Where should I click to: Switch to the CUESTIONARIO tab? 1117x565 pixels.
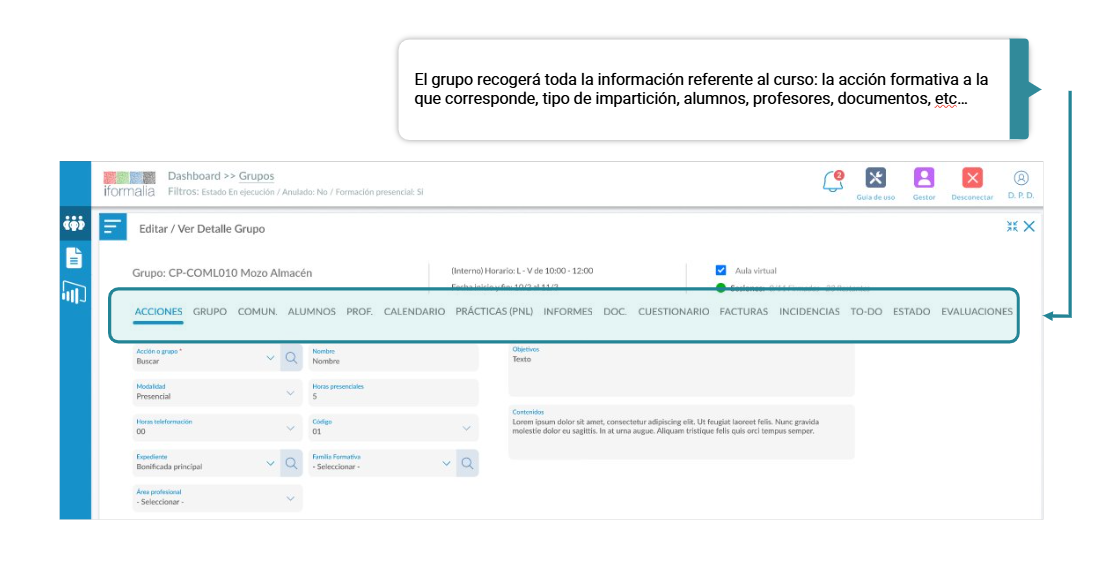(x=673, y=311)
